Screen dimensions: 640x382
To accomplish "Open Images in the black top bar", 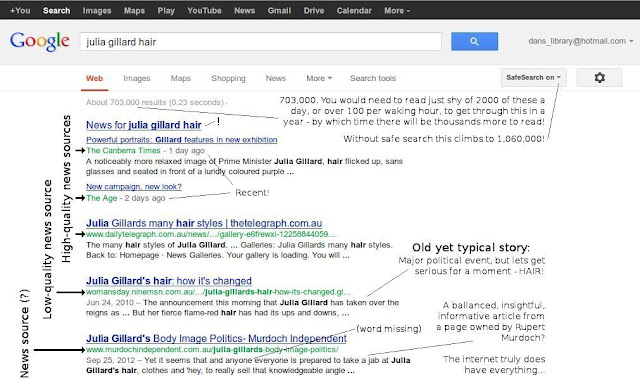I will (97, 11).
